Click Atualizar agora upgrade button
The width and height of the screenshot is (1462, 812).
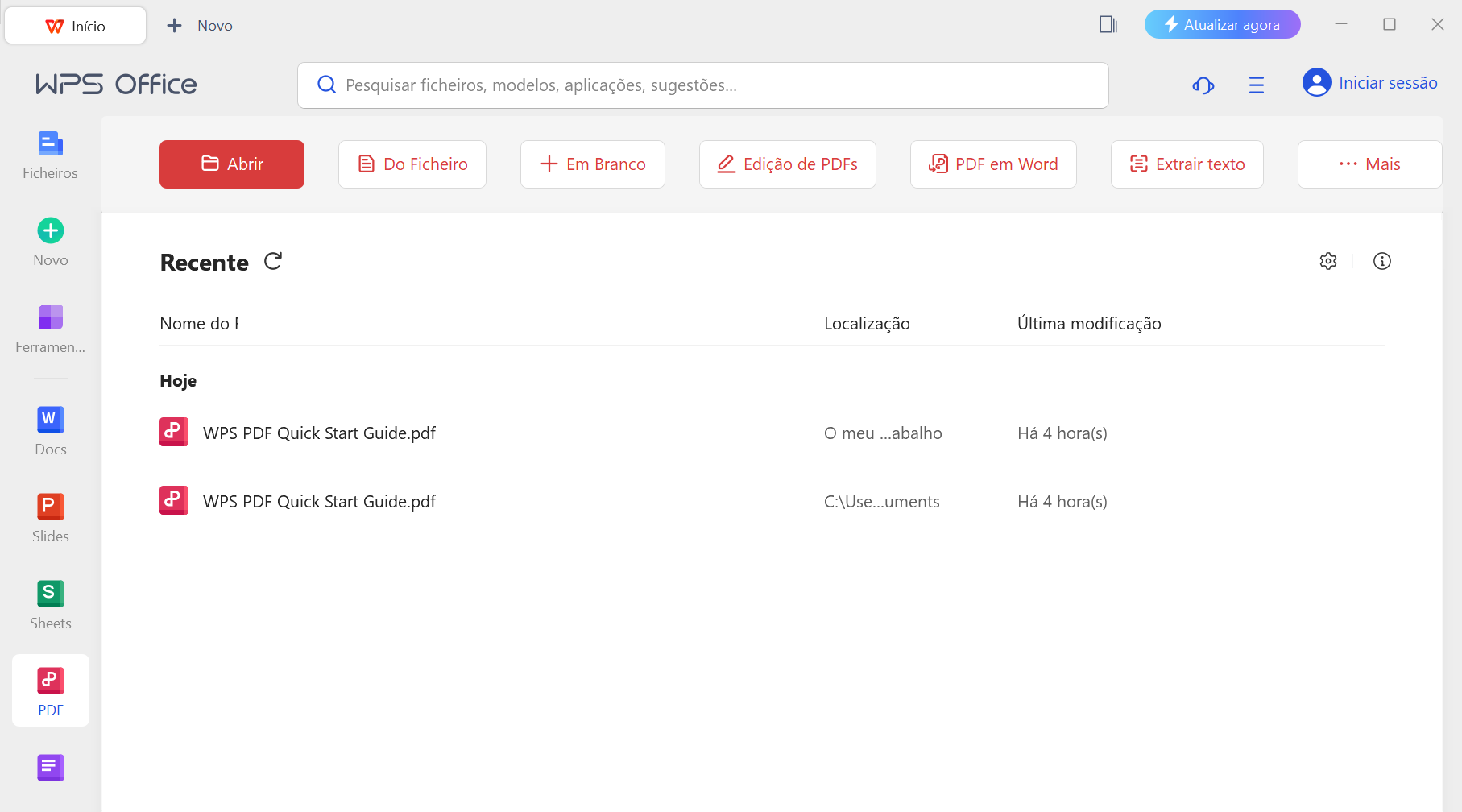point(1223,24)
